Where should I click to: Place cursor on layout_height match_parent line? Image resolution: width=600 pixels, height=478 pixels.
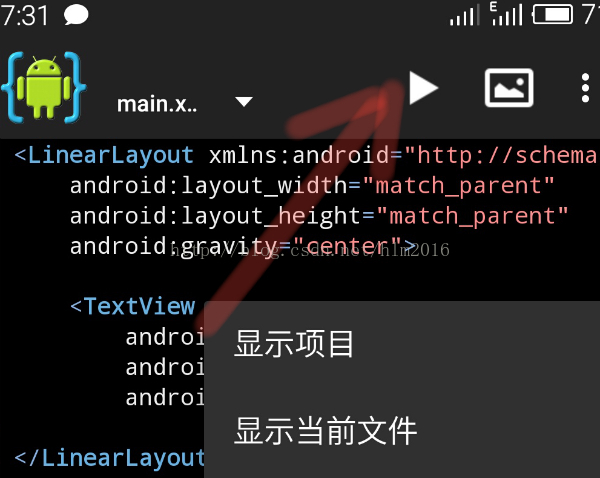tap(319, 216)
